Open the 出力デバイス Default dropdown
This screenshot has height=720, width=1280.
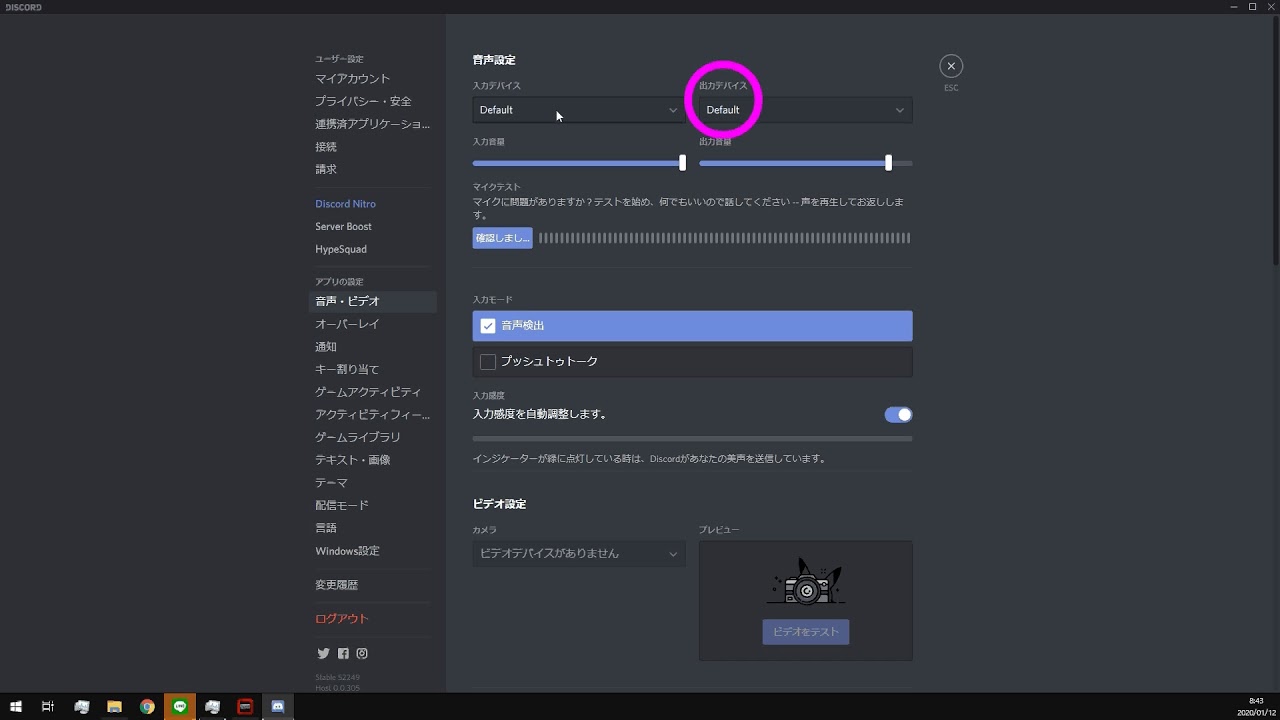click(805, 110)
